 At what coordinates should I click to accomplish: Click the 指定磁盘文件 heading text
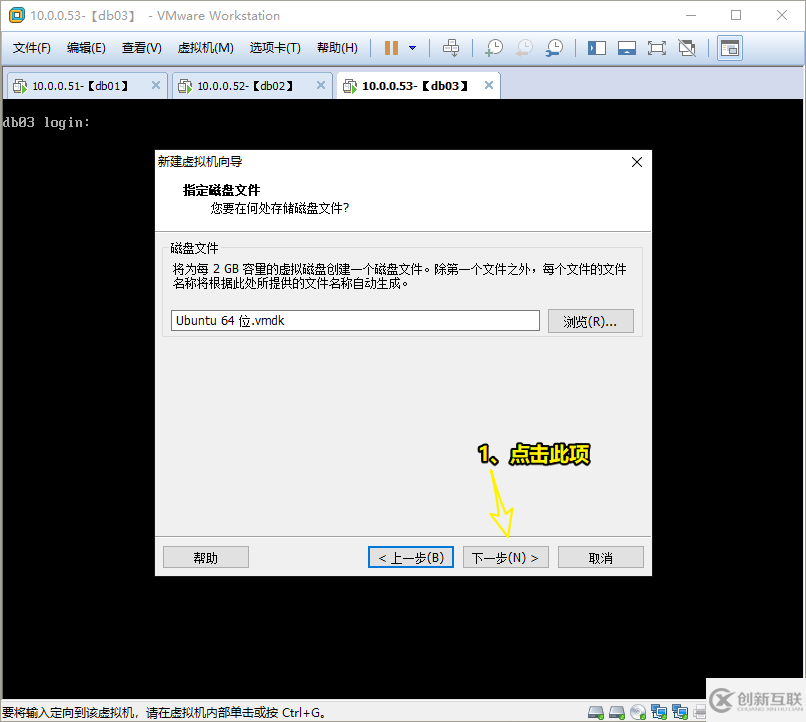(222, 190)
